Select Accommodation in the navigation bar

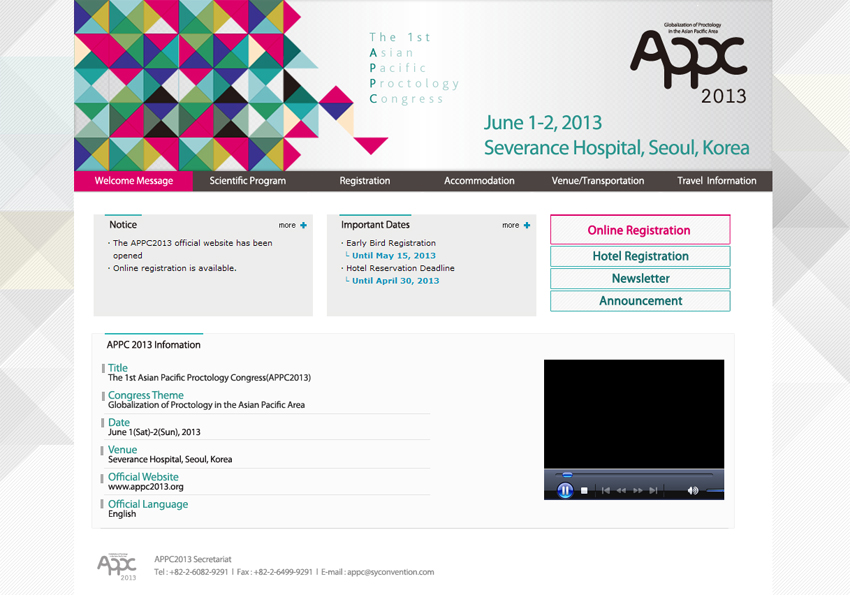pos(479,181)
